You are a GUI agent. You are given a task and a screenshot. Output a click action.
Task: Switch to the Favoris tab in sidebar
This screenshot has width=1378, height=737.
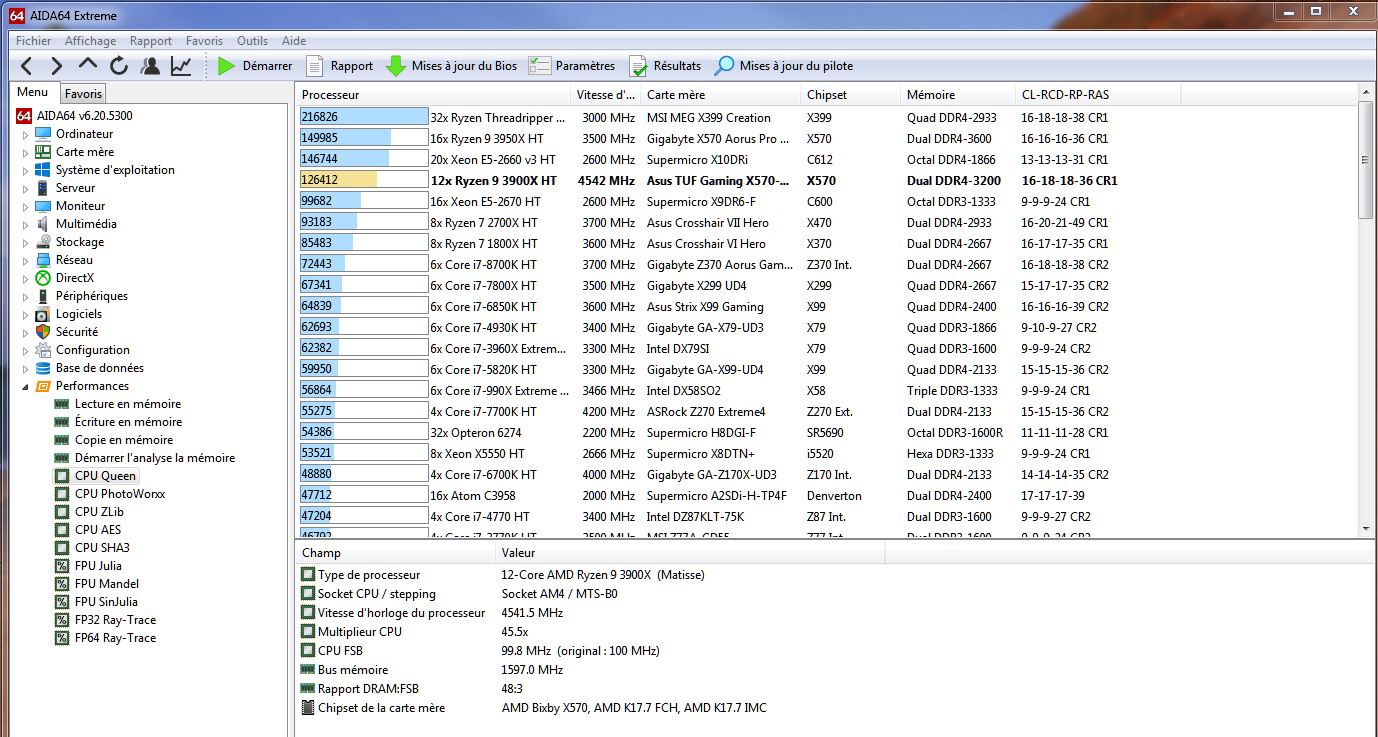(x=83, y=93)
